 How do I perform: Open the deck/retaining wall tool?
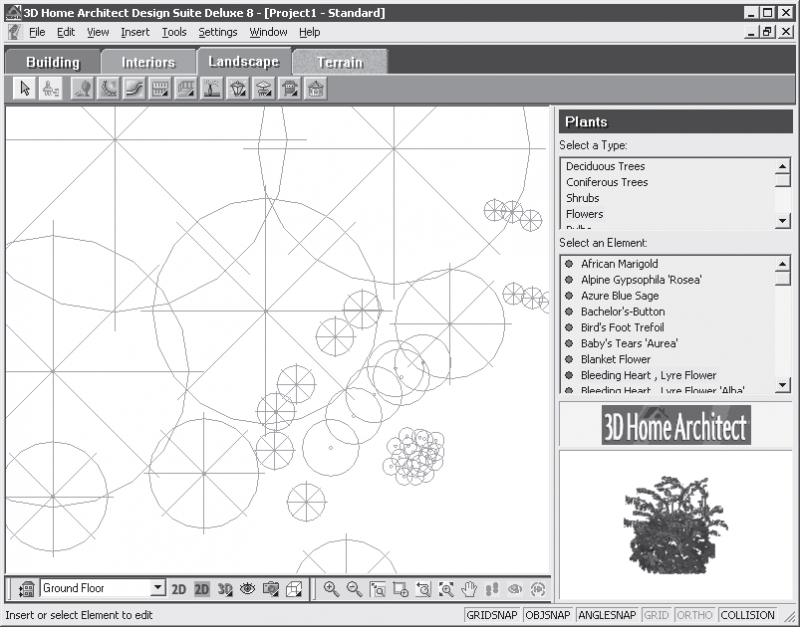point(186,89)
